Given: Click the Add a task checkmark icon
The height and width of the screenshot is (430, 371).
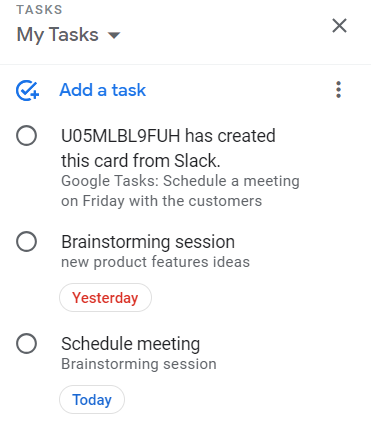Looking at the screenshot, I should (27, 90).
